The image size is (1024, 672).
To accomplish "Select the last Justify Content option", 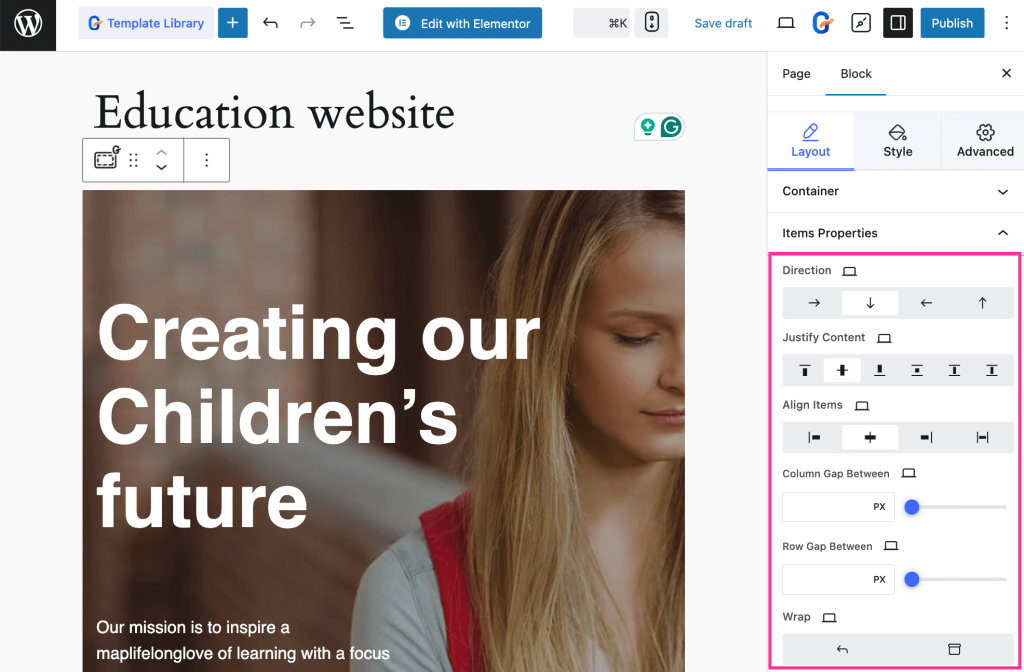I will click(x=991, y=370).
